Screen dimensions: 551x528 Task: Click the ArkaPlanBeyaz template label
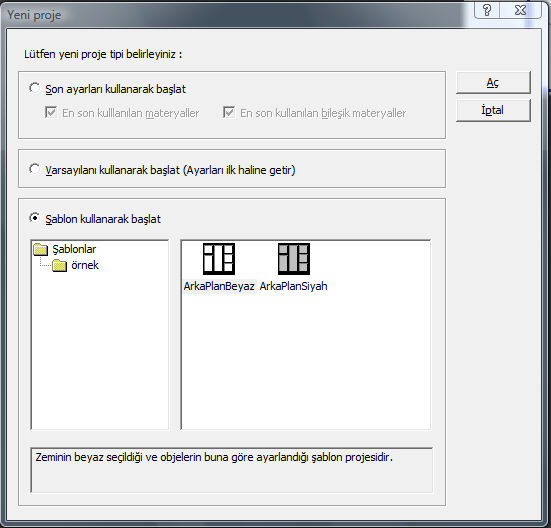point(219,286)
